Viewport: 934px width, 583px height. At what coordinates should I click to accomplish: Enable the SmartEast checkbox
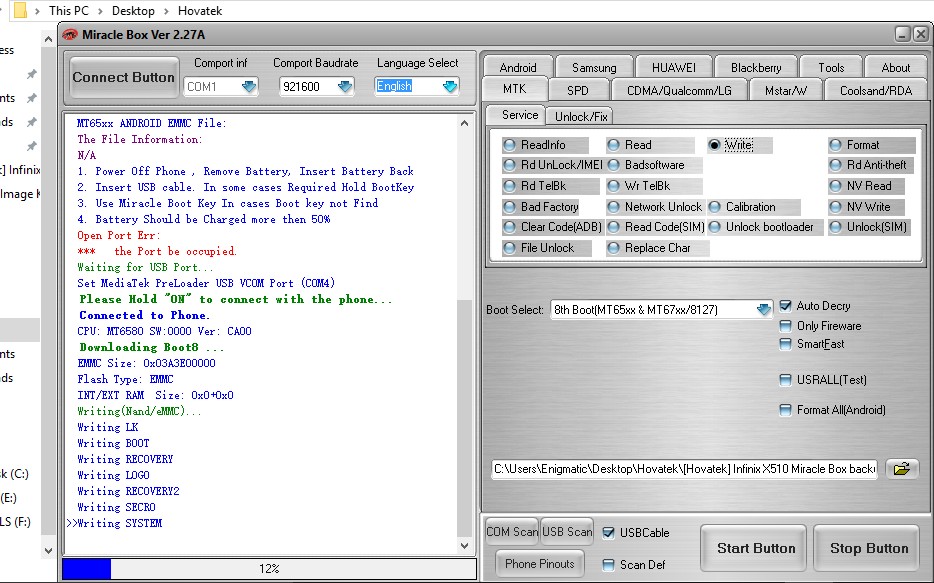(x=786, y=344)
